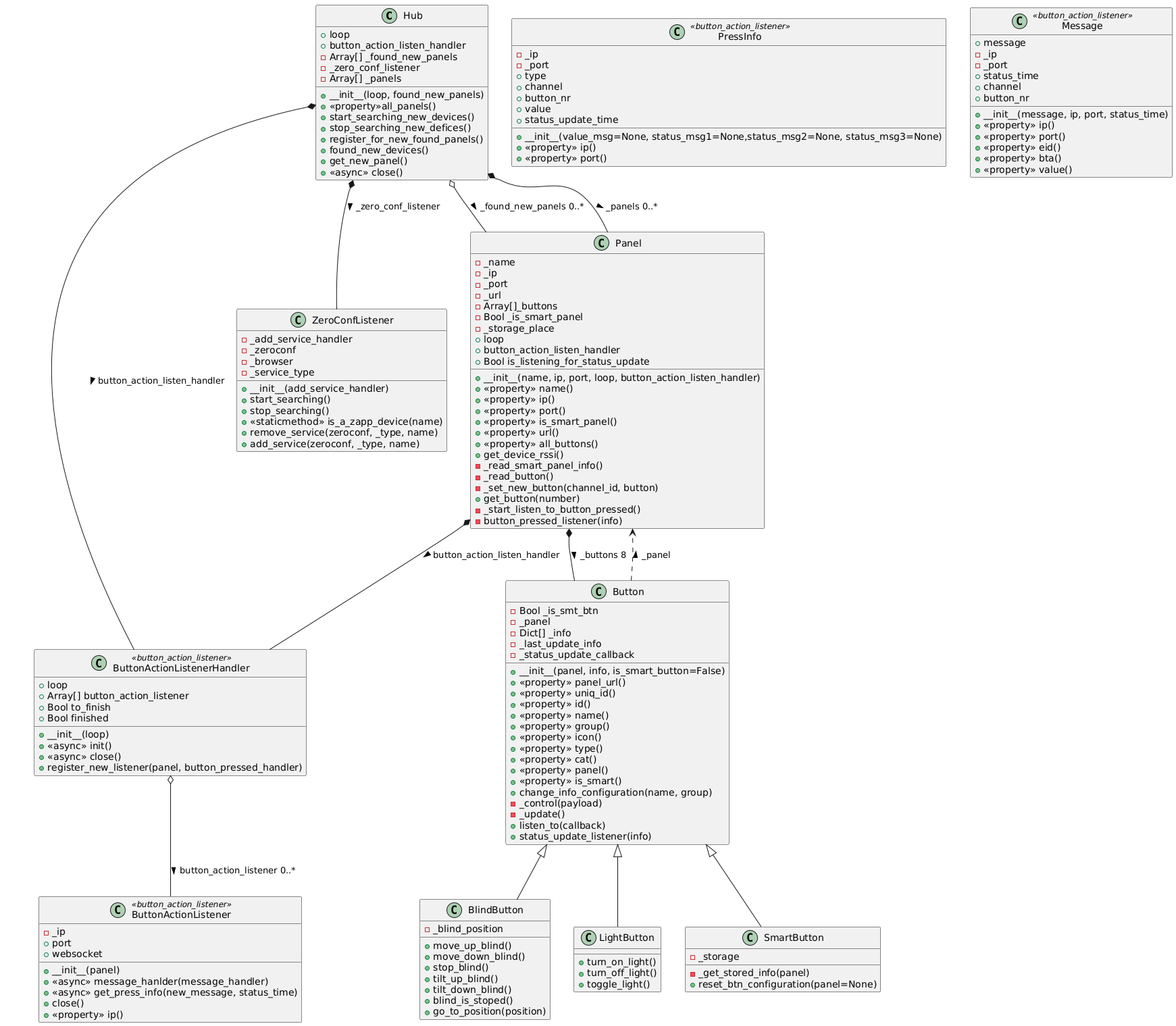Click register_new_listener(panel, button_pressed_handler)
Screen dimensions: 1176x1026
(174, 767)
